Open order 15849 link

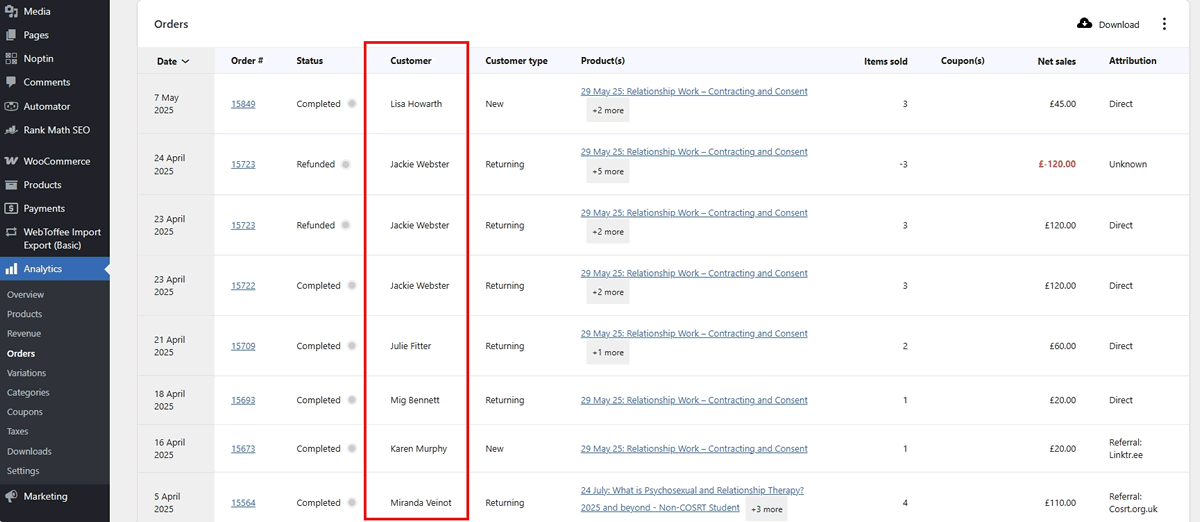243,104
